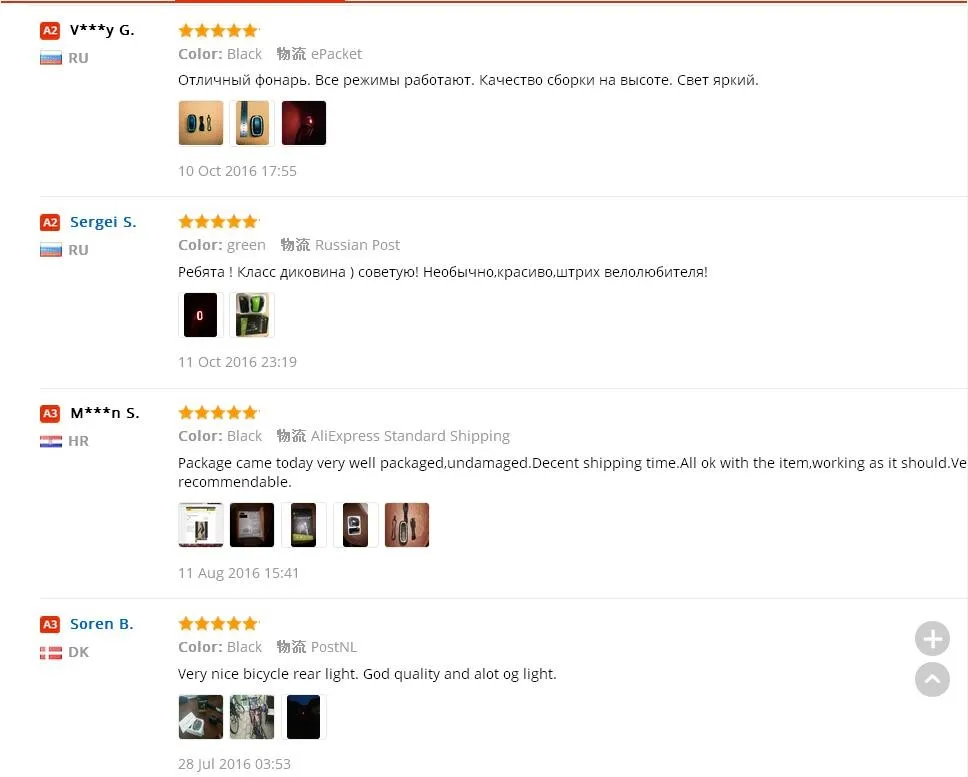Open Soren's dark night light photo

pyautogui.click(x=304, y=717)
